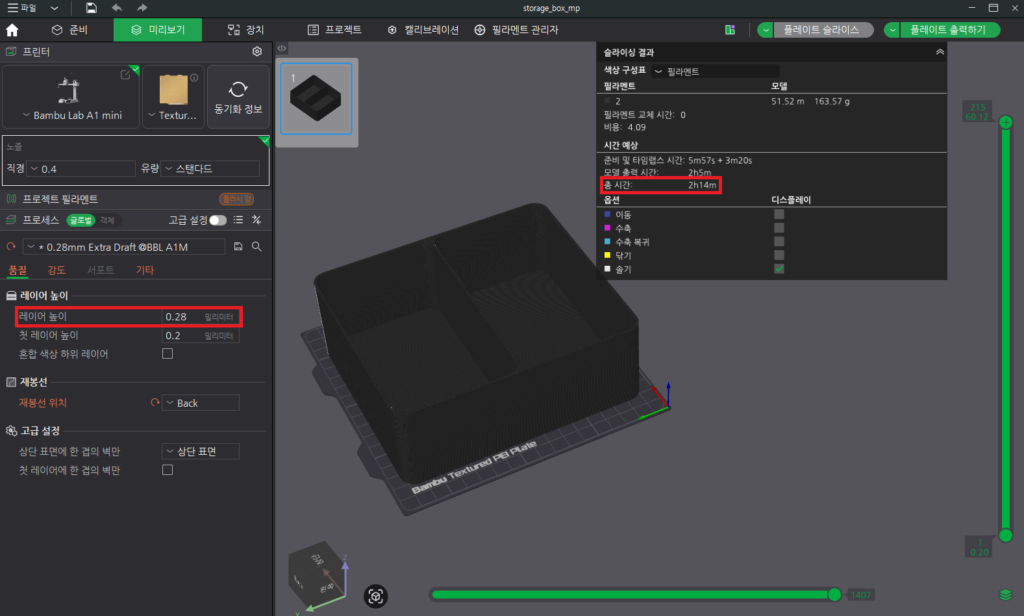Viewport: 1024px width, 616px height.
Task: Click the green plate layout icon
Action: (730, 30)
